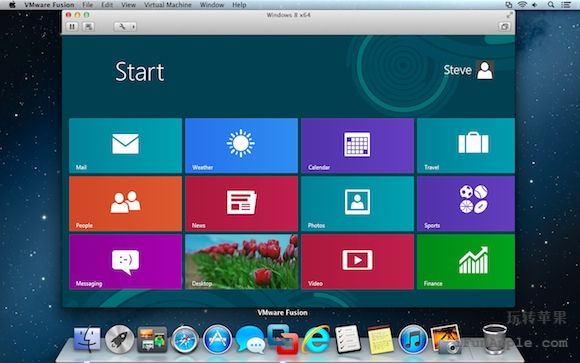This screenshot has width=580, height=363.
Task: Enter full screen with the window's corner arrows
Action: click(509, 15)
